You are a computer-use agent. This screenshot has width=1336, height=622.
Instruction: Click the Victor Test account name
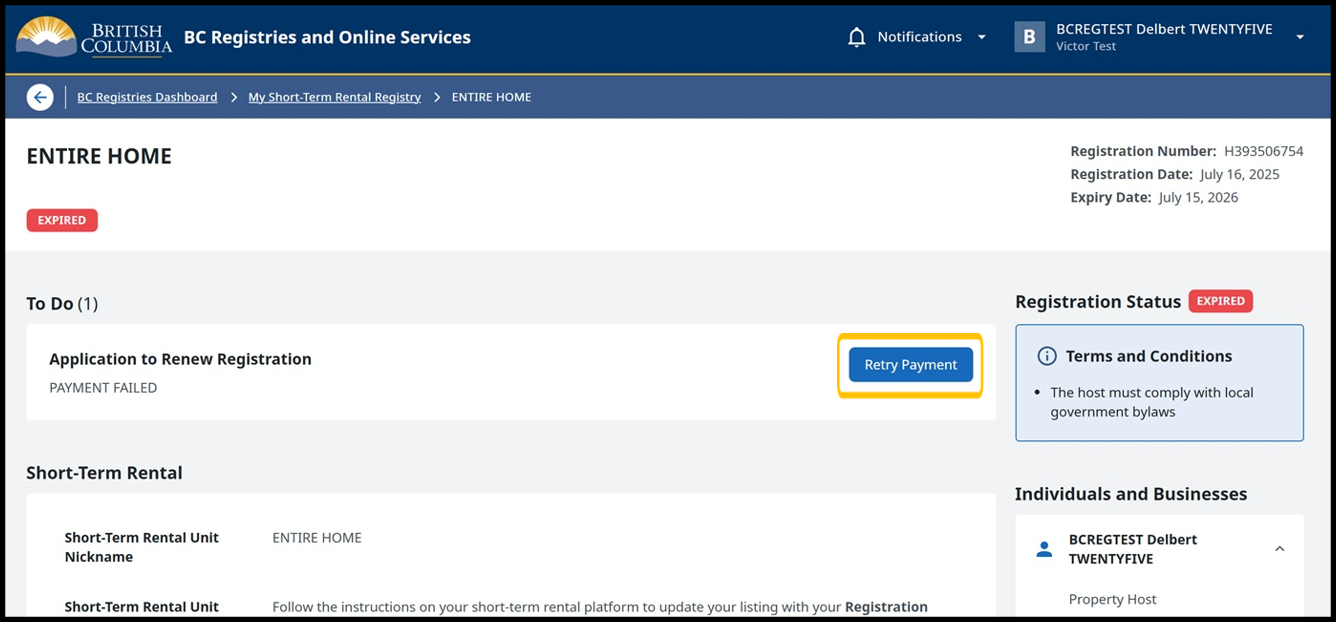coord(1086,46)
